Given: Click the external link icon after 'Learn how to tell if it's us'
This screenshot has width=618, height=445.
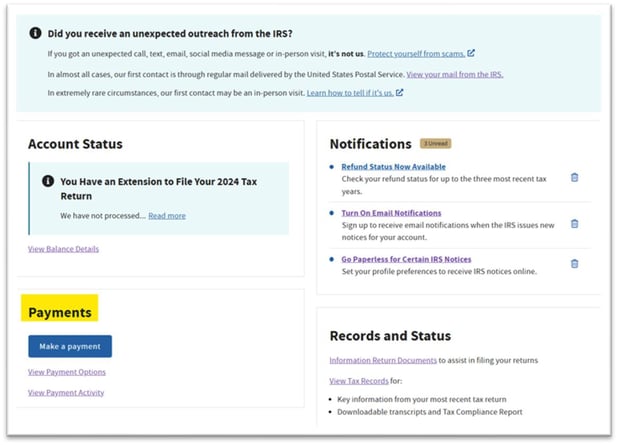Looking at the screenshot, I should coord(400,93).
